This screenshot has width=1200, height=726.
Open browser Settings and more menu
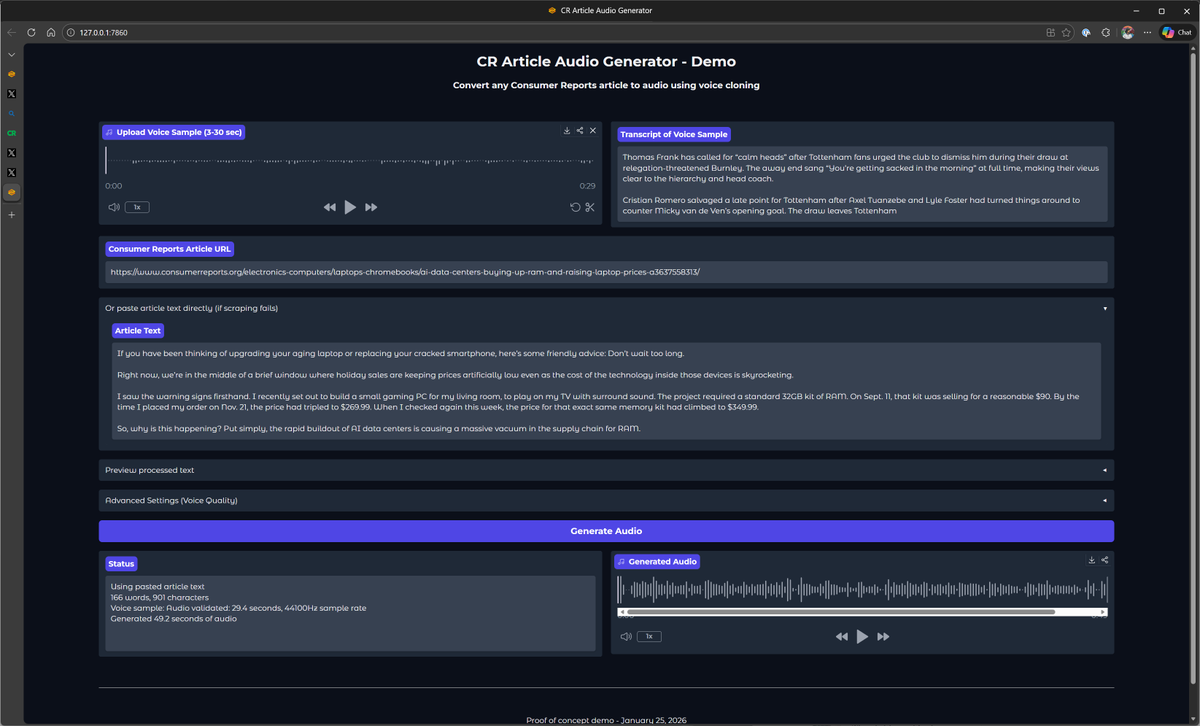pos(1146,32)
